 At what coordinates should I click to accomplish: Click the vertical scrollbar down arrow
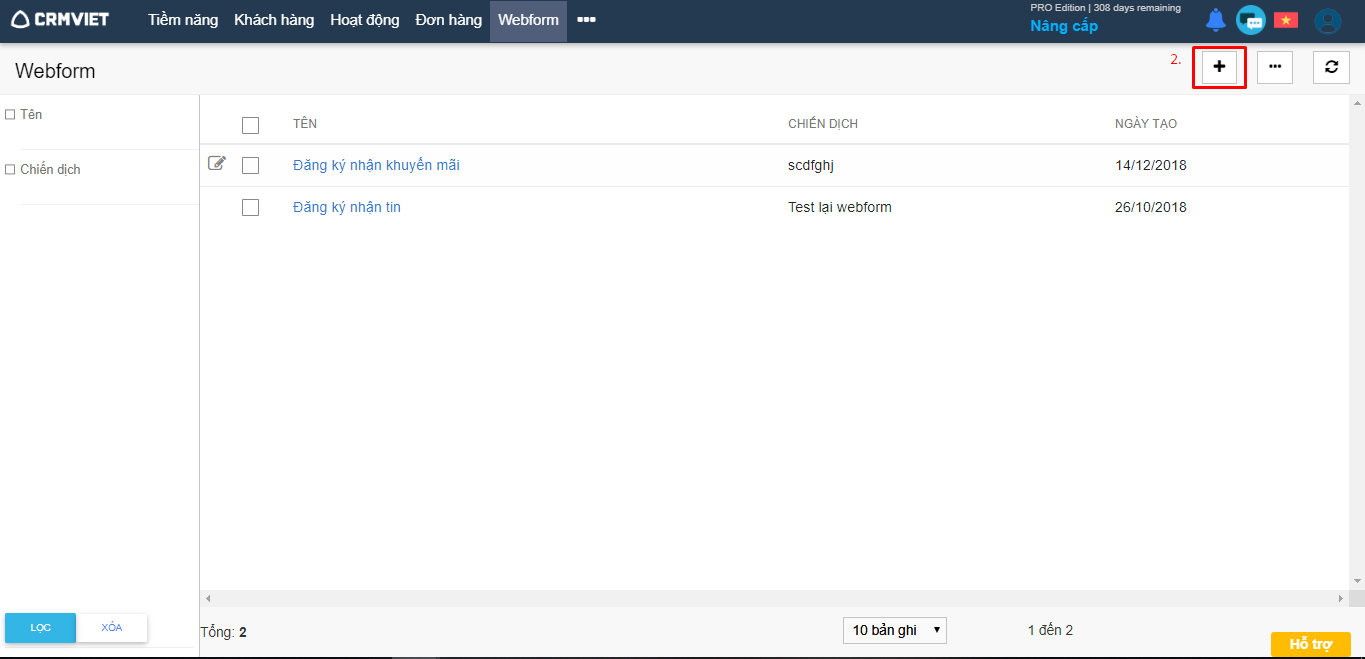click(1357, 581)
